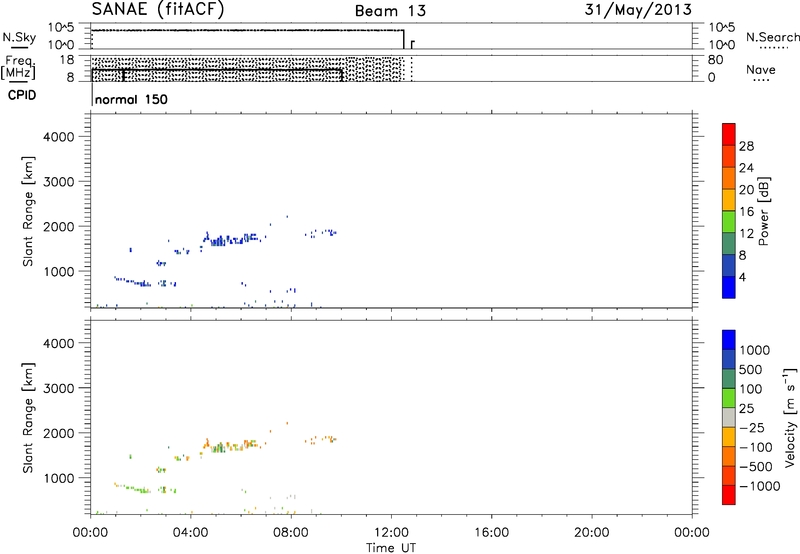Click the 'Nave' legend label
Viewport: 800px width, 554px height.
[x=761, y=69]
